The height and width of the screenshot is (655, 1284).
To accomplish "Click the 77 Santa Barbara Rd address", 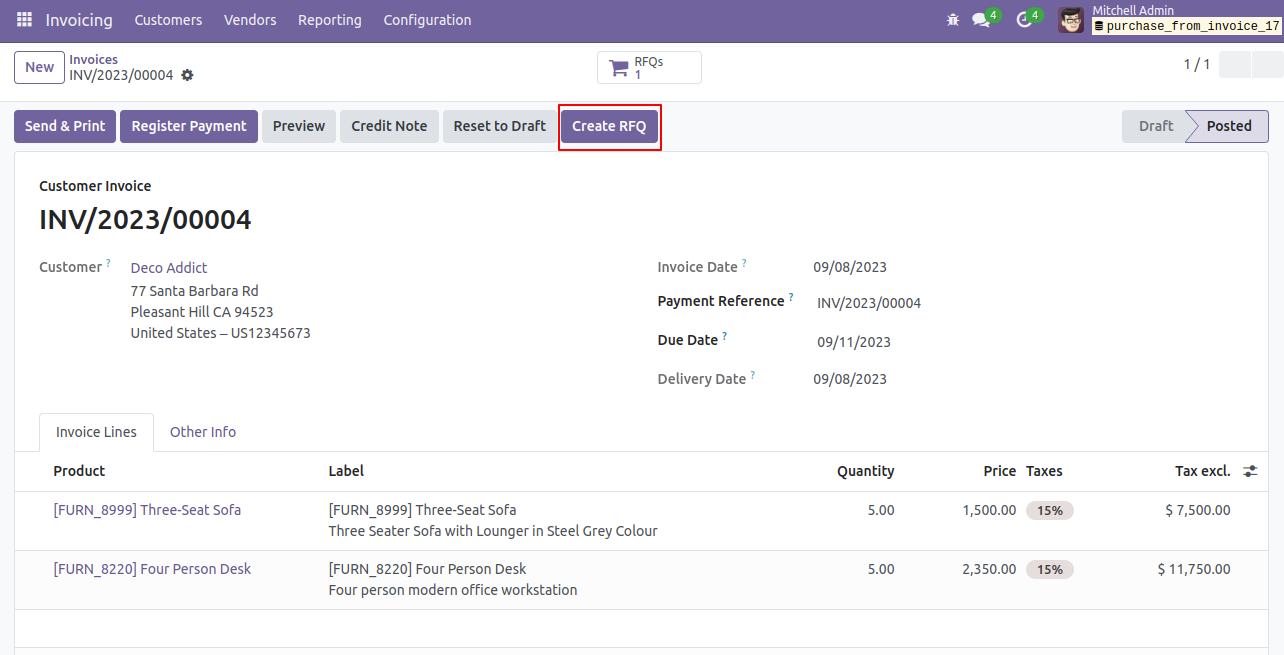I will pyautogui.click(x=194, y=291).
